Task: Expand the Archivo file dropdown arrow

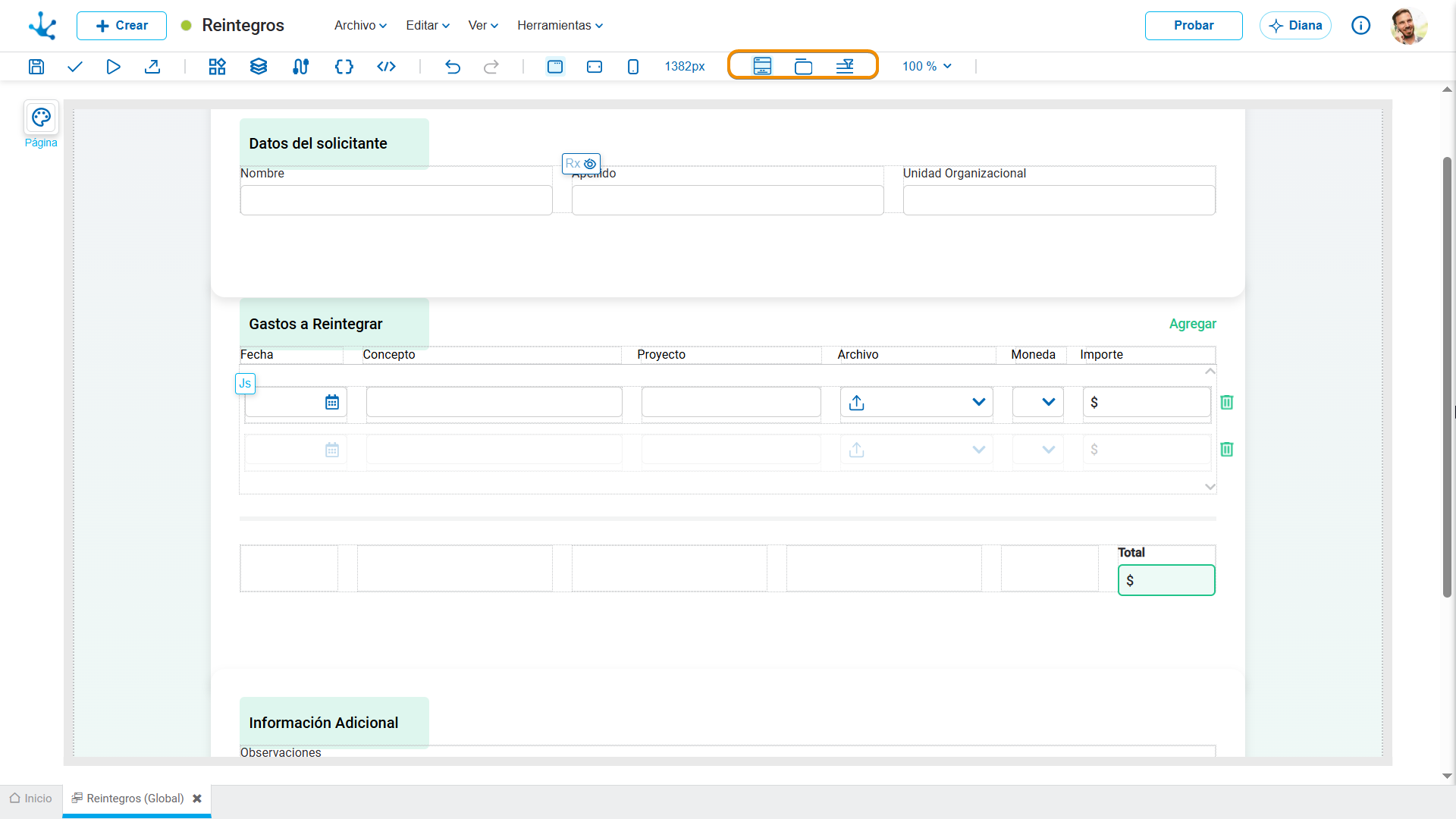Action: [x=979, y=402]
